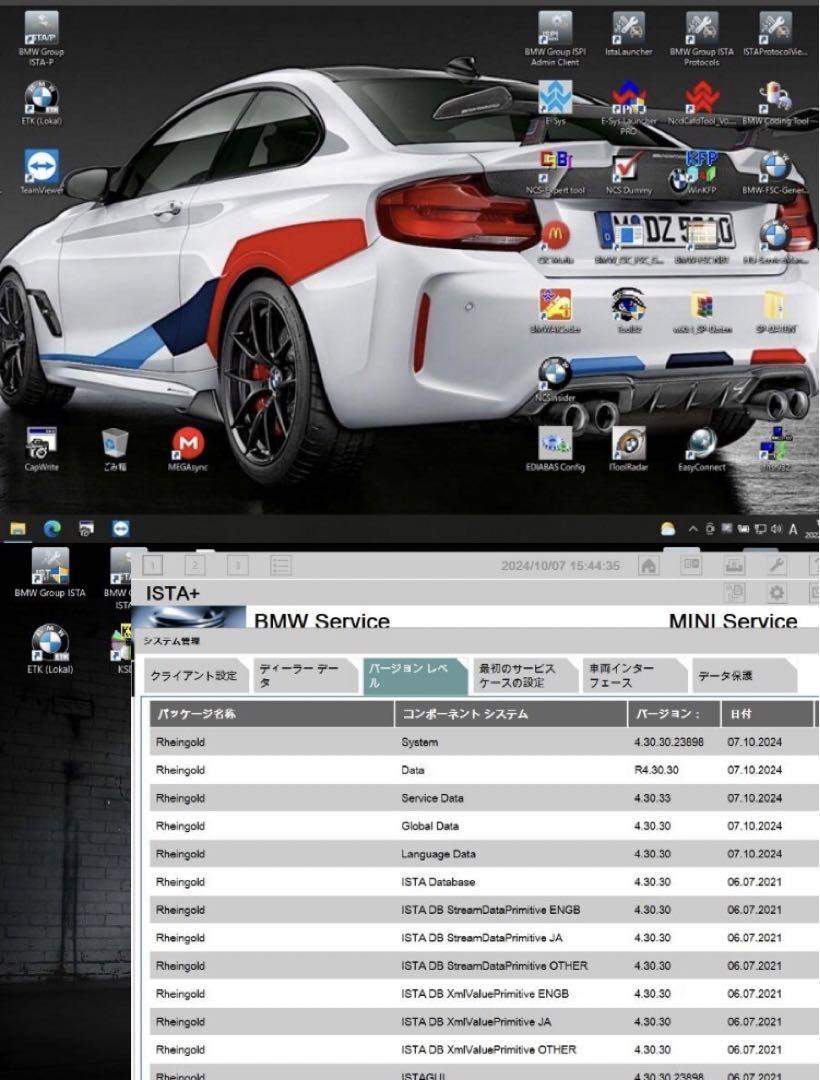Open the CapWrite desktop shortcut
820x1080 pixels.
point(41,449)
